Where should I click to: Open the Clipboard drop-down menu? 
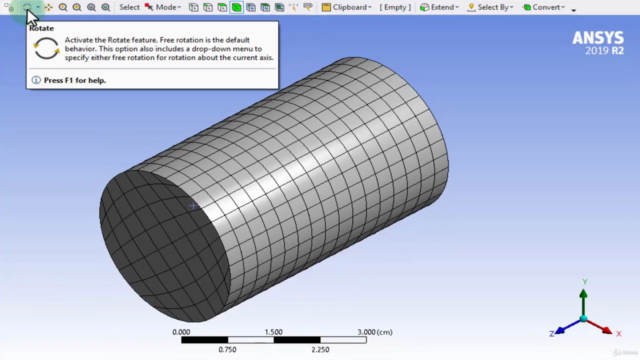347,7
